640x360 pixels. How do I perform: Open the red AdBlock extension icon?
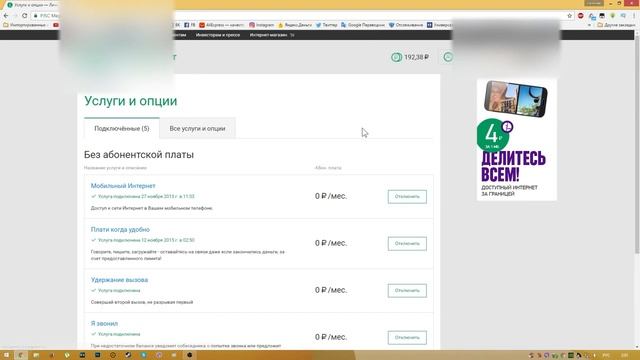pyautogui.click(x=580, y=16)
